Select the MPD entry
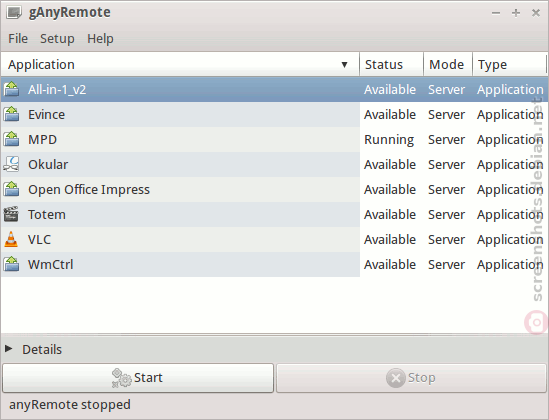The height and width of the screenshot is (420, 549). tap(42, 139)
